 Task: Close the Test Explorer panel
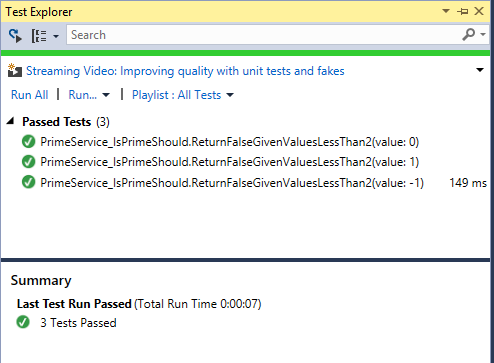pos(479,11)
